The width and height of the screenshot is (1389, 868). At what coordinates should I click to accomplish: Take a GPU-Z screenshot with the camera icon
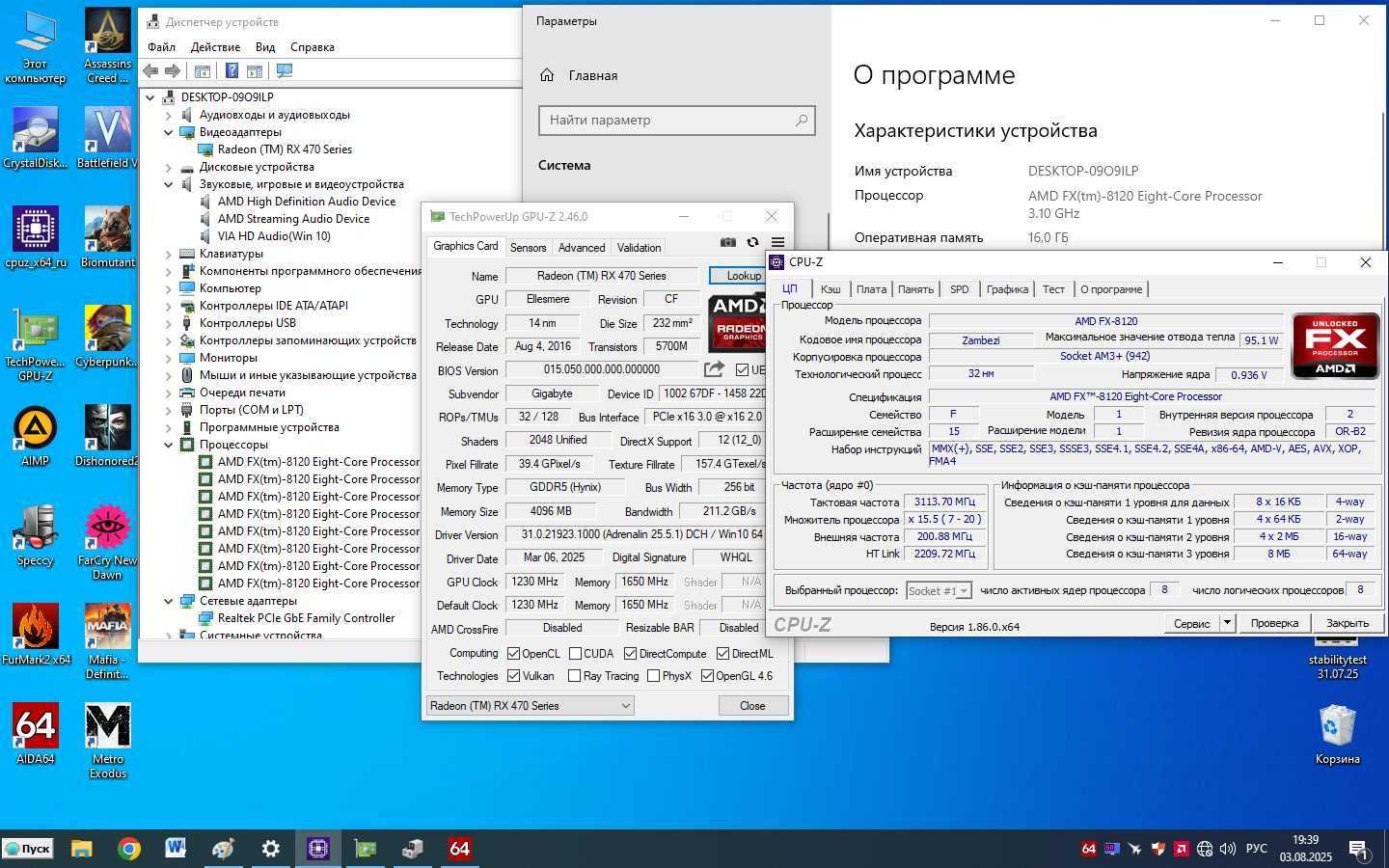tap(728, 242)
